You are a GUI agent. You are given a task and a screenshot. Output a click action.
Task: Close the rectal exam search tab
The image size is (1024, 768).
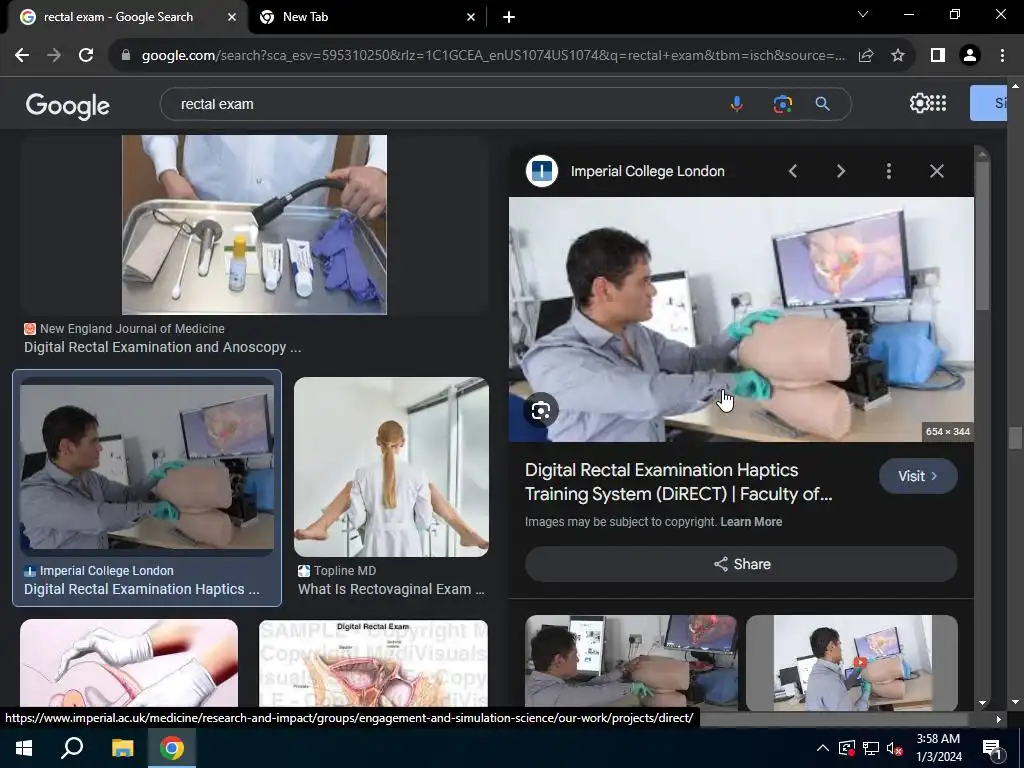232,17
